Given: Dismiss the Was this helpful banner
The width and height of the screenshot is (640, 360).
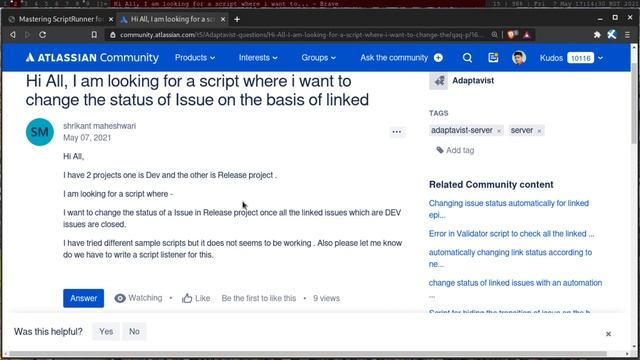Looking at the screenshot, I should (608, 334).
